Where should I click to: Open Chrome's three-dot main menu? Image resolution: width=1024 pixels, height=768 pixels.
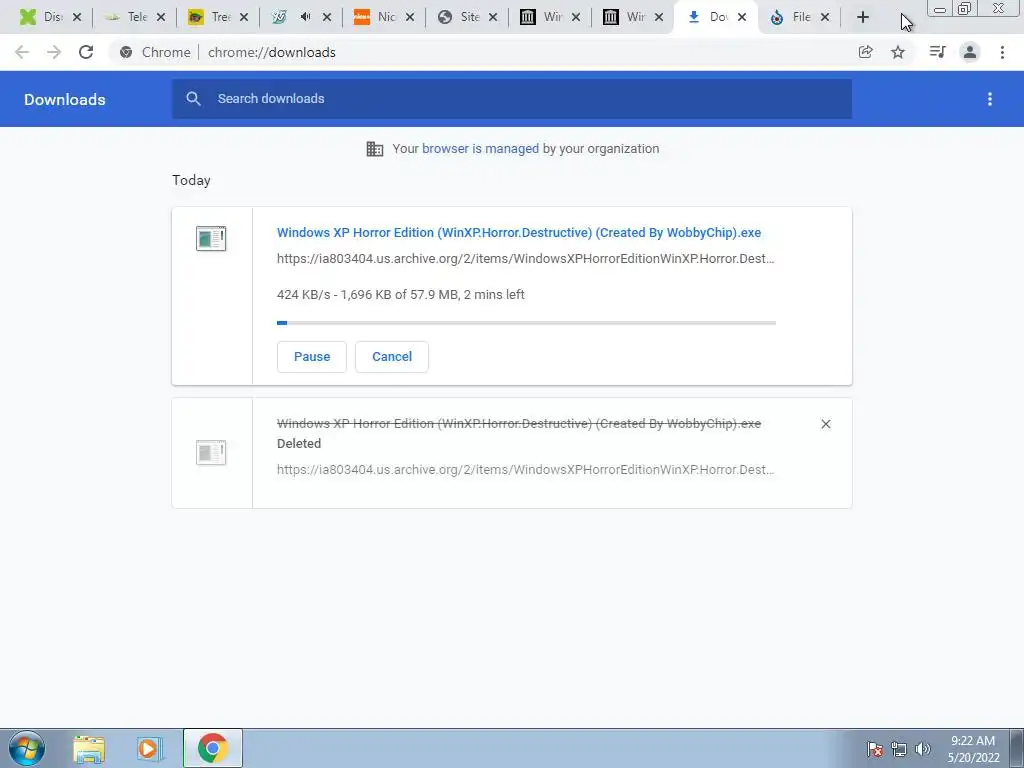(x=1002, y=52)
